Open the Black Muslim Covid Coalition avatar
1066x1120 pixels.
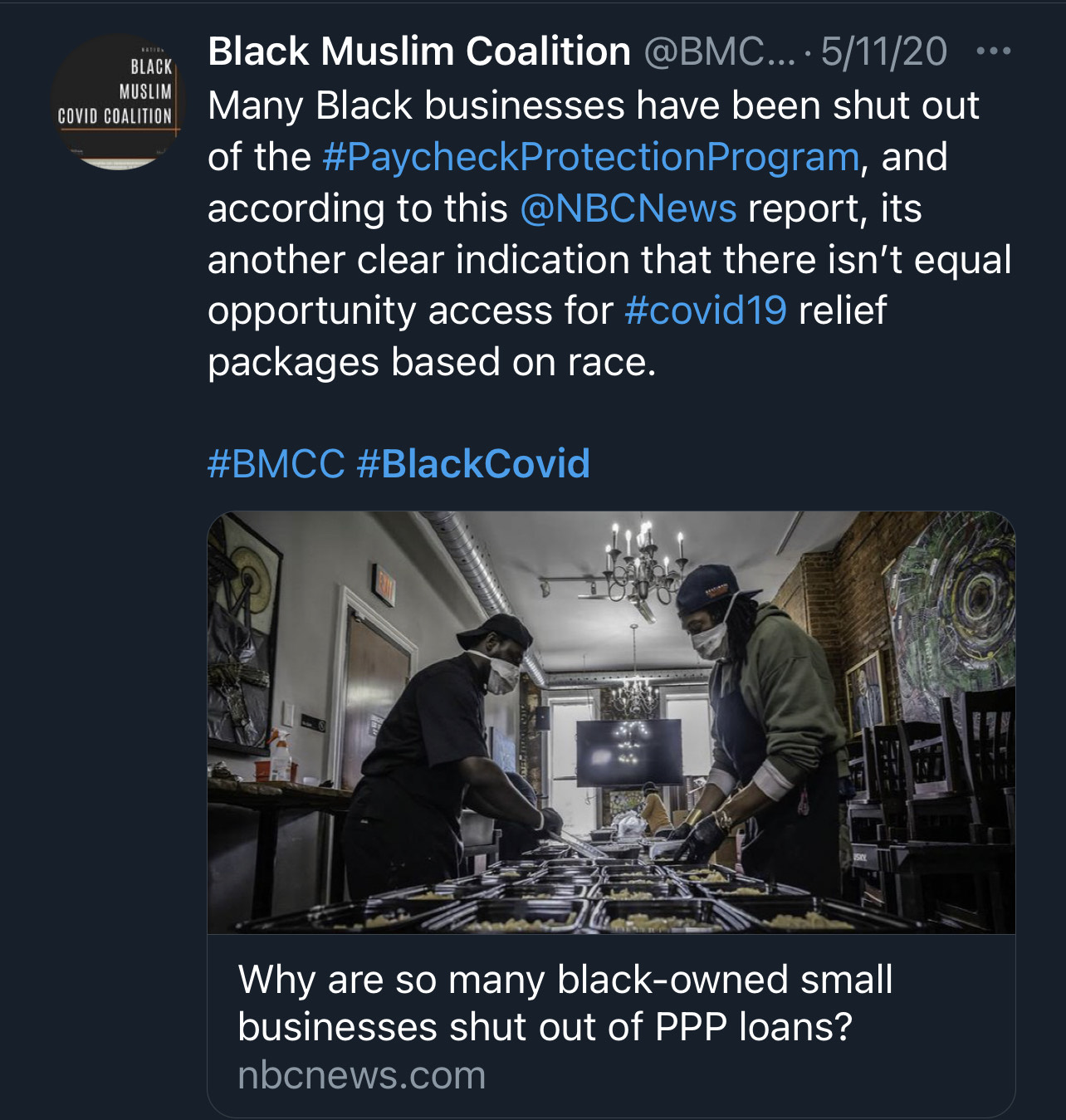click(x=115, y=101)
